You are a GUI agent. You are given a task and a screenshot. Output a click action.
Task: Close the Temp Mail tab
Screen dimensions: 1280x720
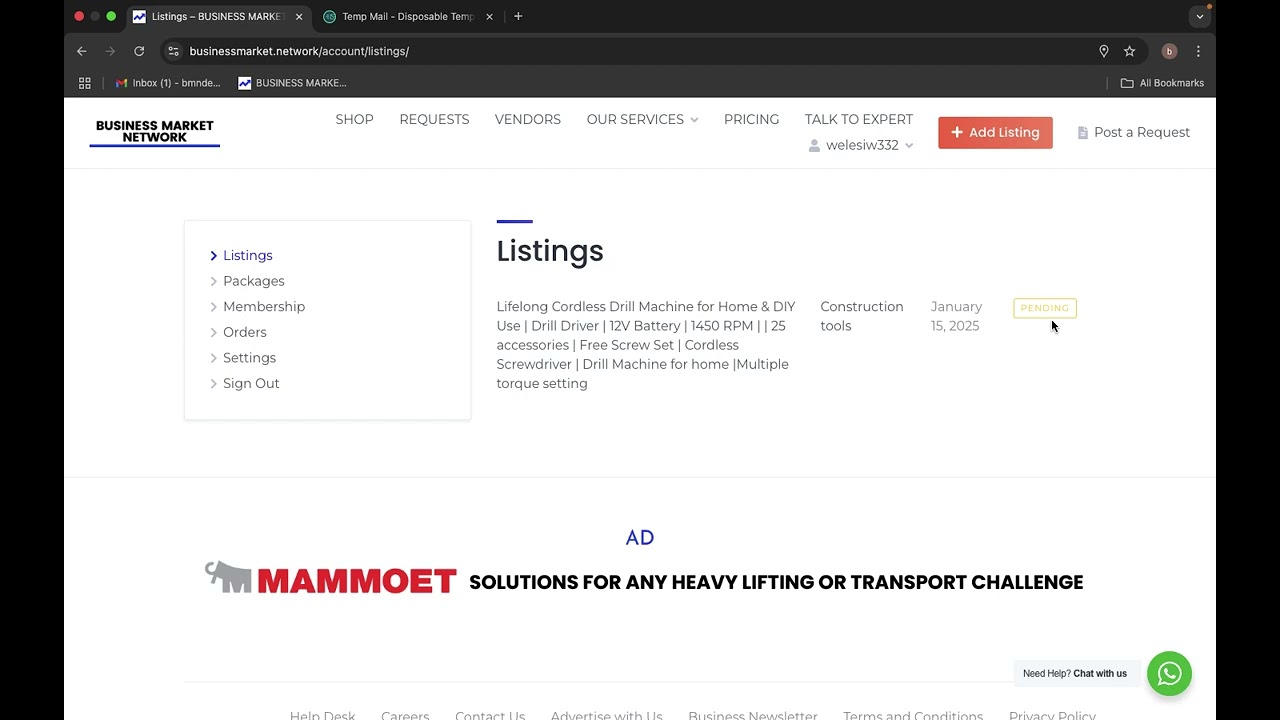pos(489,16)
